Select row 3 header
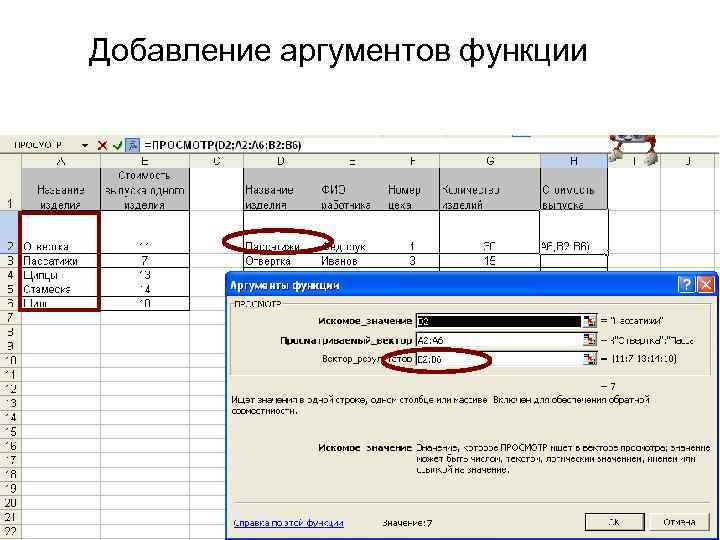Screen dimensions: 720x540 (x=10, y=261)
